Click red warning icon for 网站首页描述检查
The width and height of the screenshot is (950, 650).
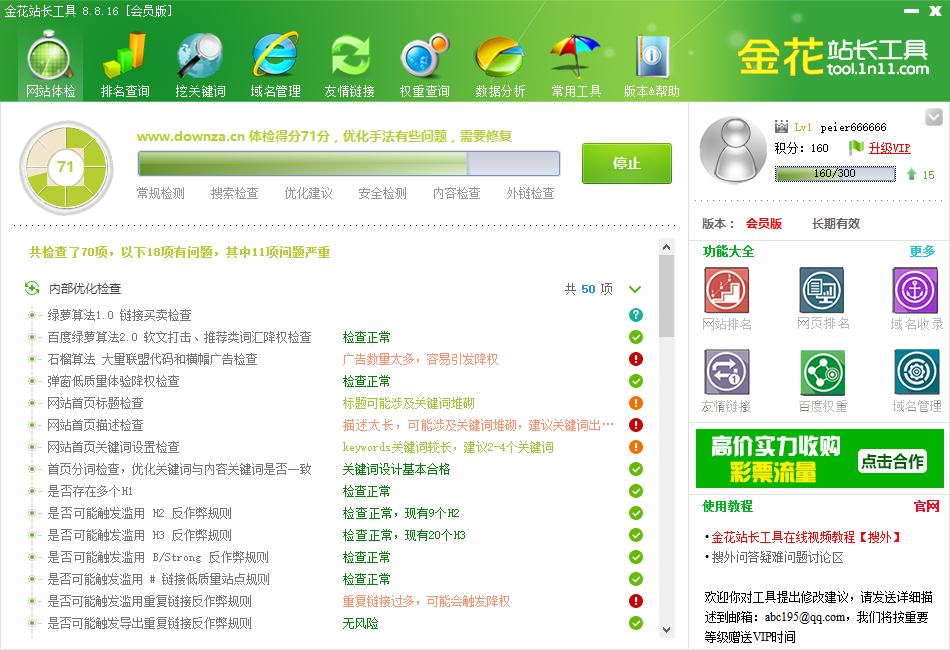click(x=636, y=425)
